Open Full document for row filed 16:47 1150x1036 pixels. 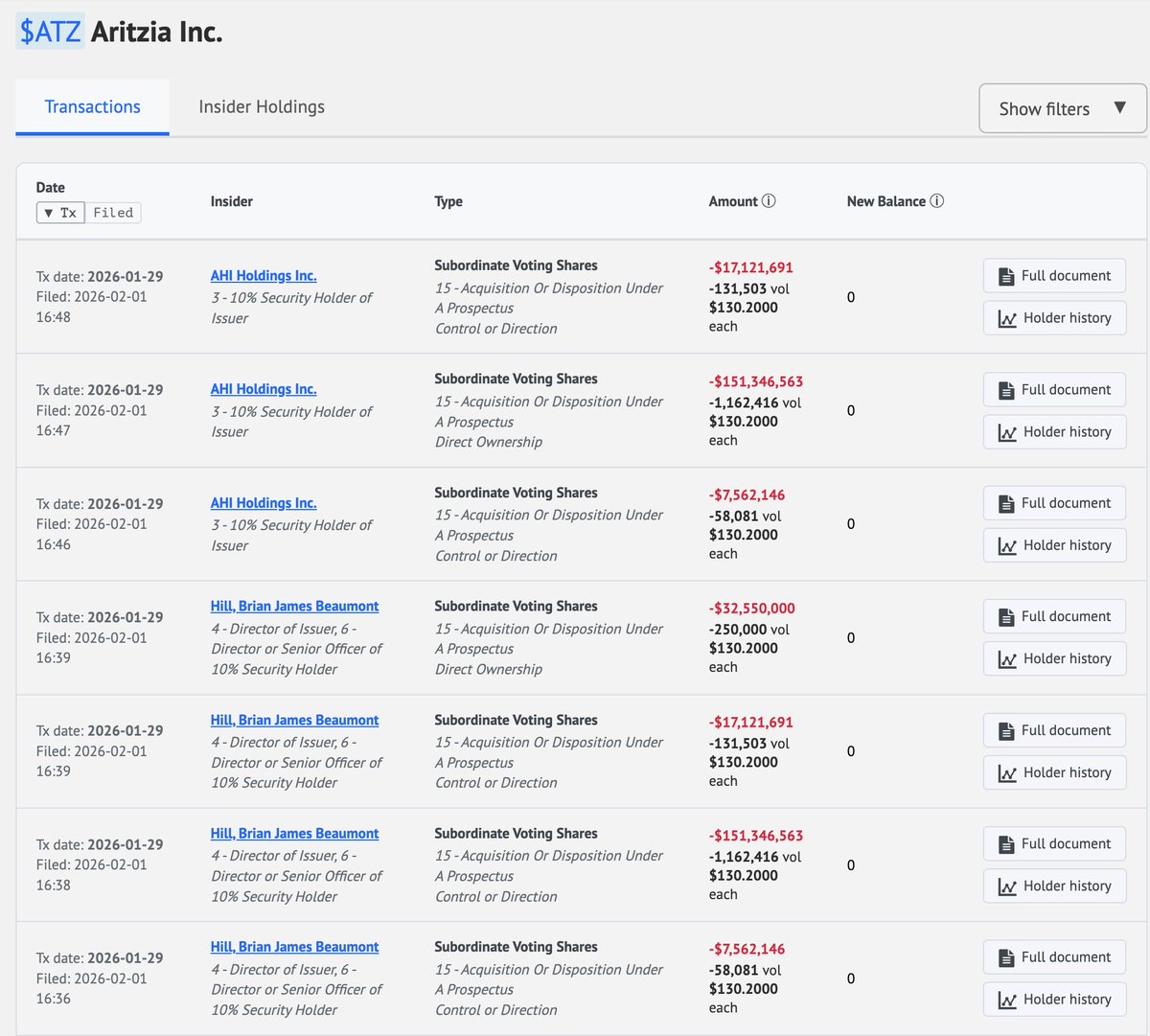point(1054,390)
